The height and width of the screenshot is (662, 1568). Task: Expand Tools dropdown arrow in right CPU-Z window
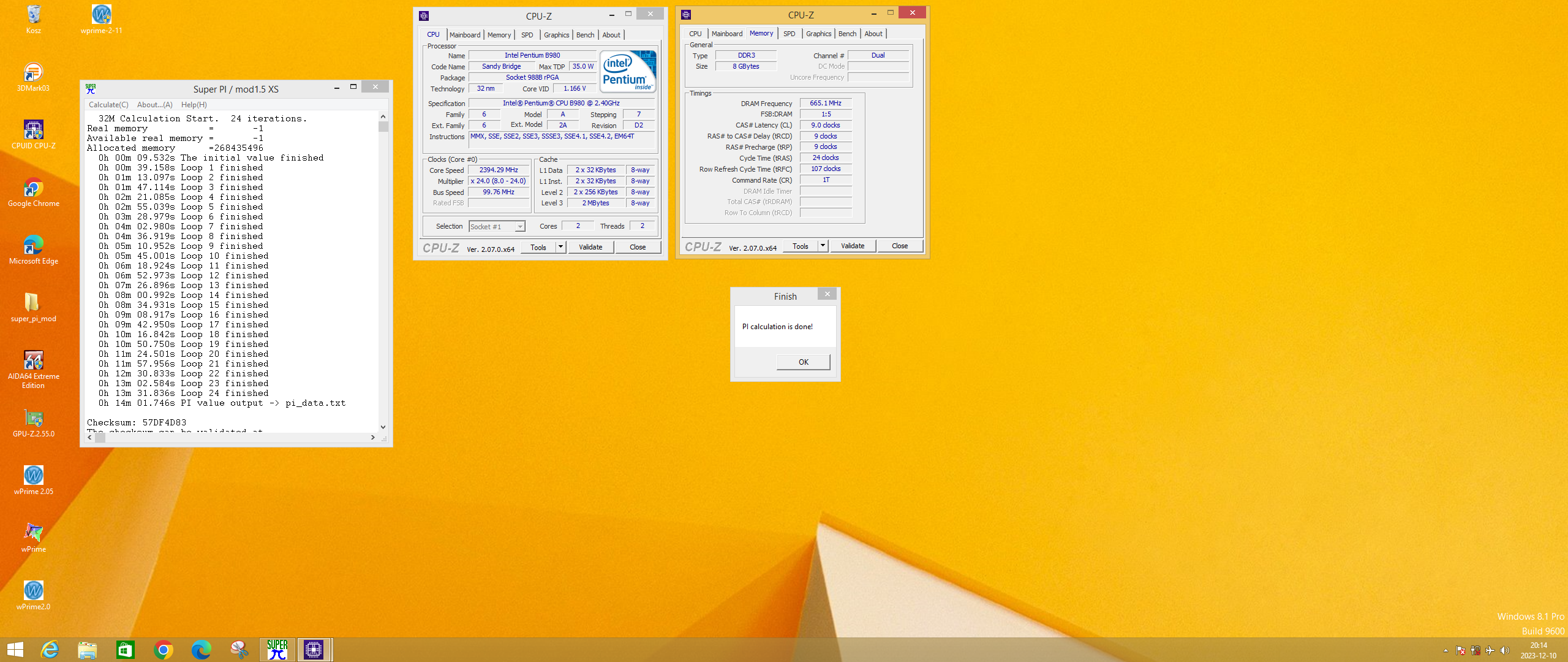pos(823,246)
